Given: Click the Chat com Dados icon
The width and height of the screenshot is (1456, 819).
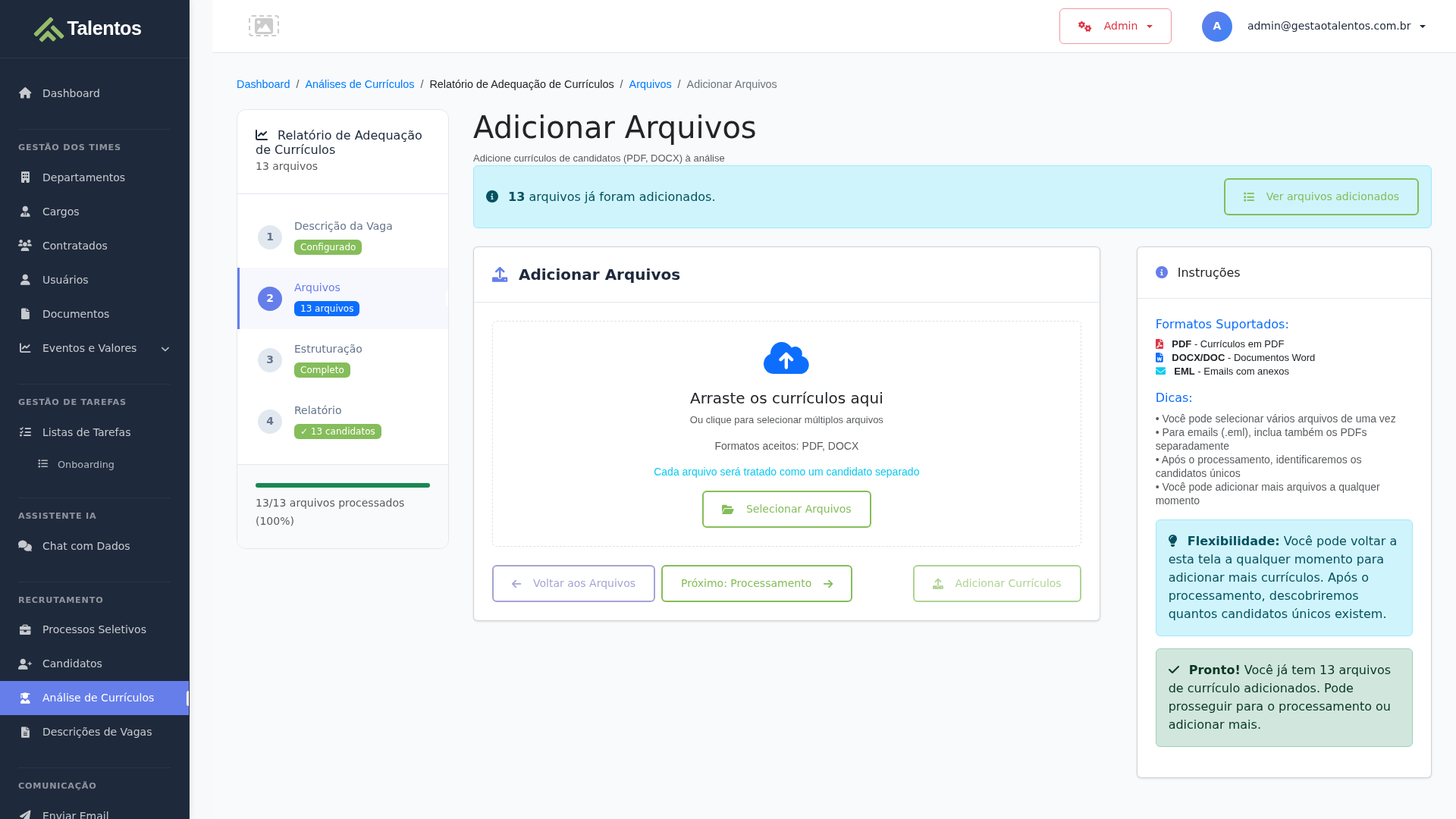Looking at the screenshot, I should pos(26,546).
